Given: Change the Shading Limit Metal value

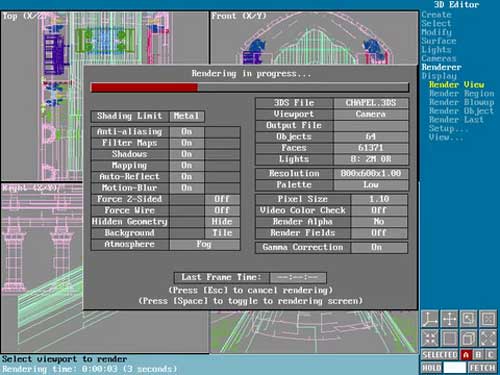Looking at the screenshot, I should click(187, 116).
